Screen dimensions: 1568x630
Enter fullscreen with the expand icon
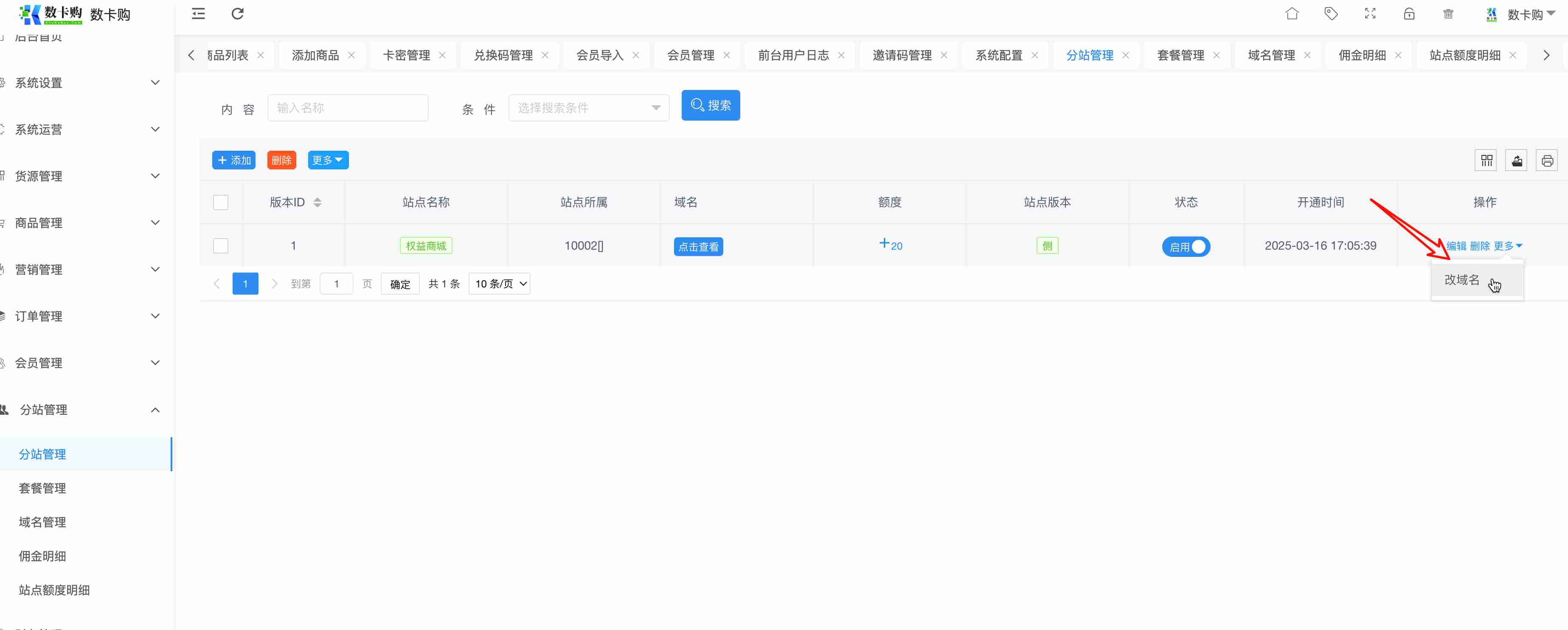pos(1370,14)
